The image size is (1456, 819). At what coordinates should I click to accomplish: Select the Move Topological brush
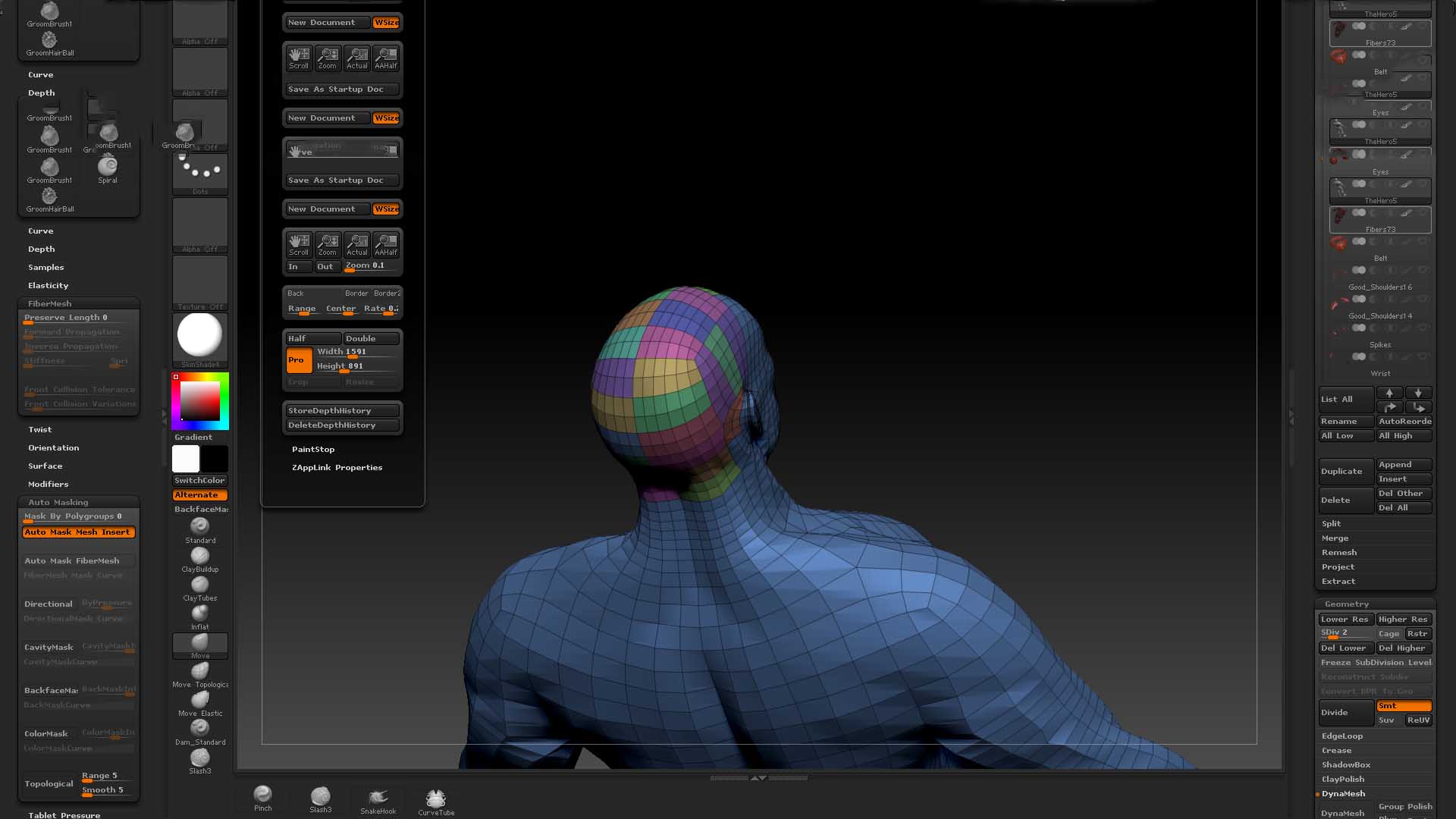(x=200, y=675)
